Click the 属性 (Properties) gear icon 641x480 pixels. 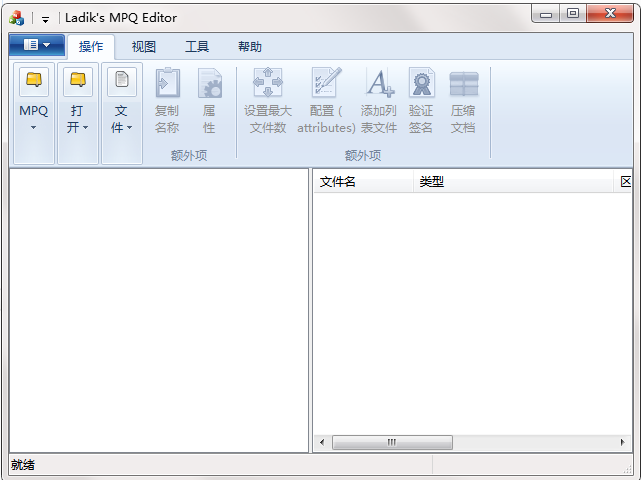tap(210, 83)
